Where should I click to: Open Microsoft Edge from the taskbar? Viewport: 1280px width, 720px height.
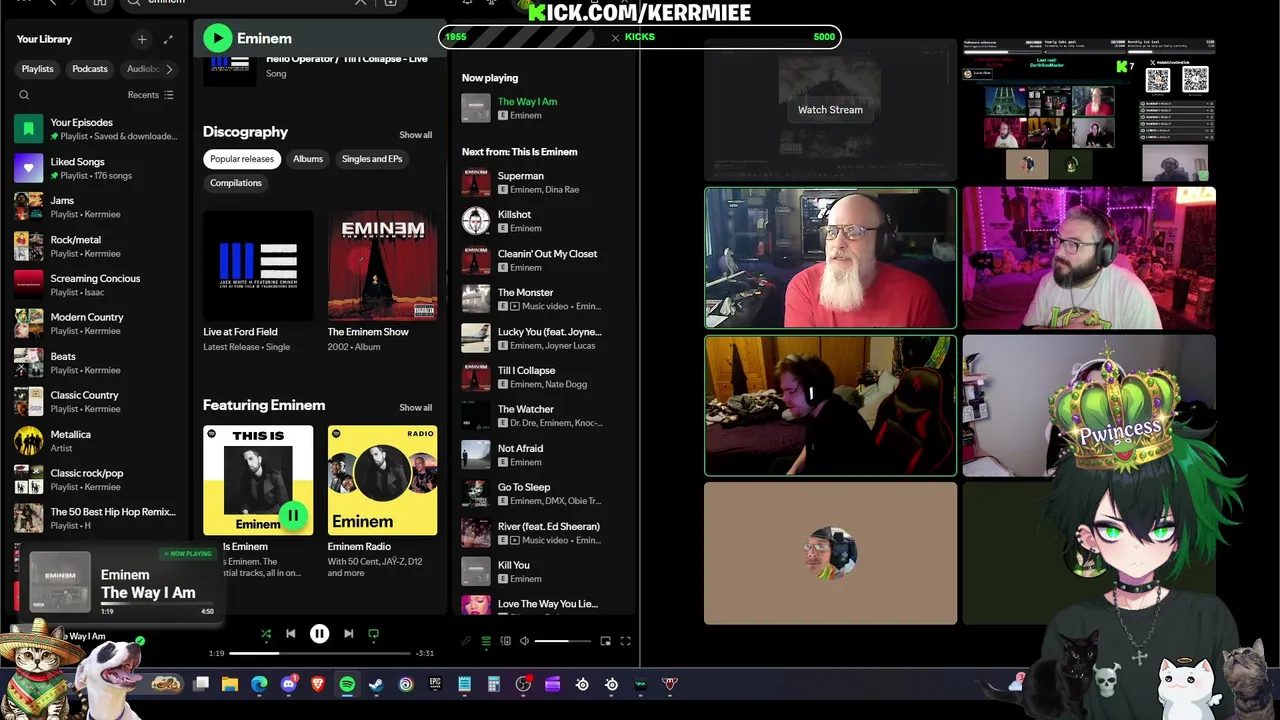coord(260,684)
